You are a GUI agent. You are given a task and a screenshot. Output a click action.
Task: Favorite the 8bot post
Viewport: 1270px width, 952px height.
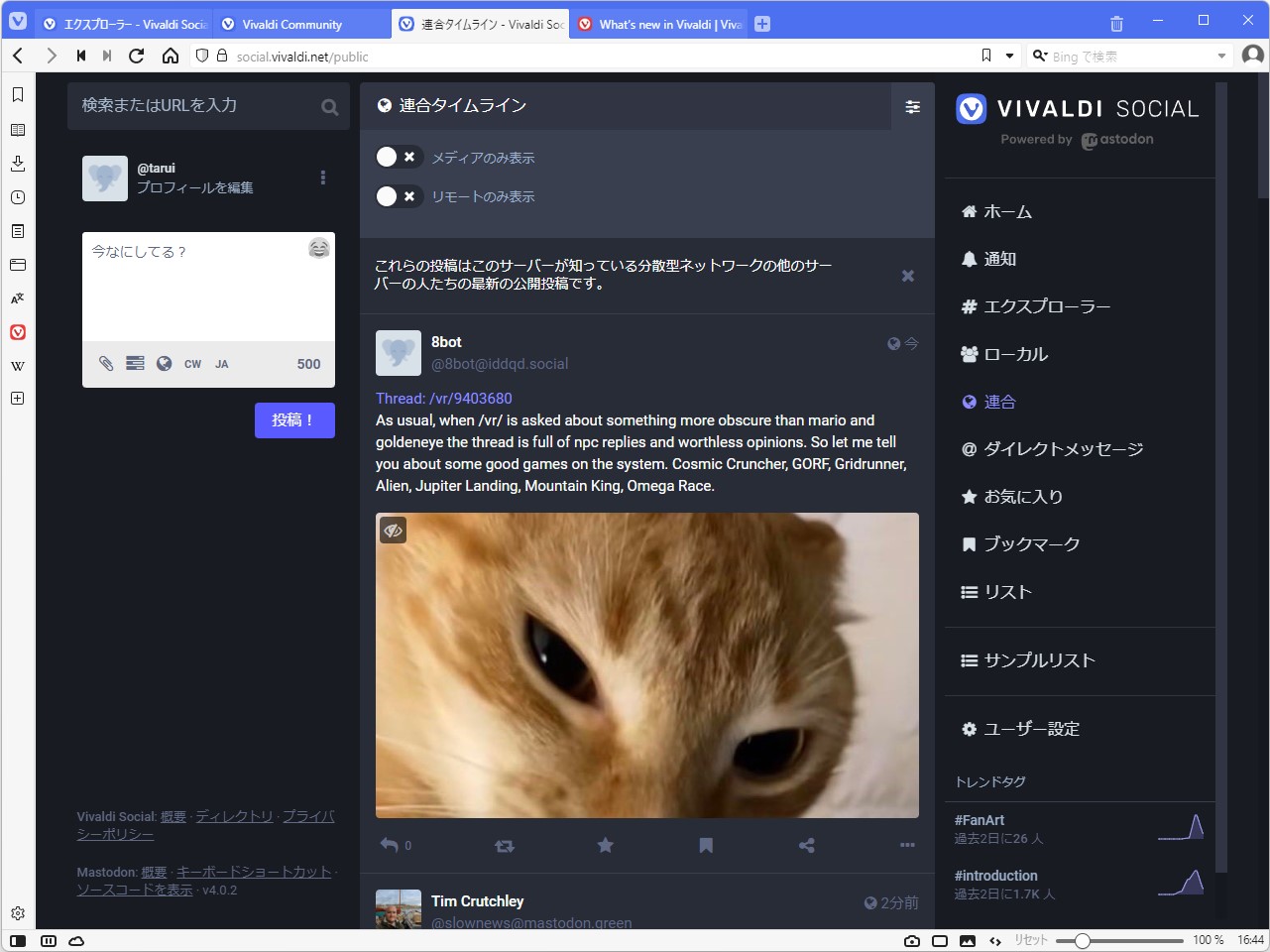[605, 845]
